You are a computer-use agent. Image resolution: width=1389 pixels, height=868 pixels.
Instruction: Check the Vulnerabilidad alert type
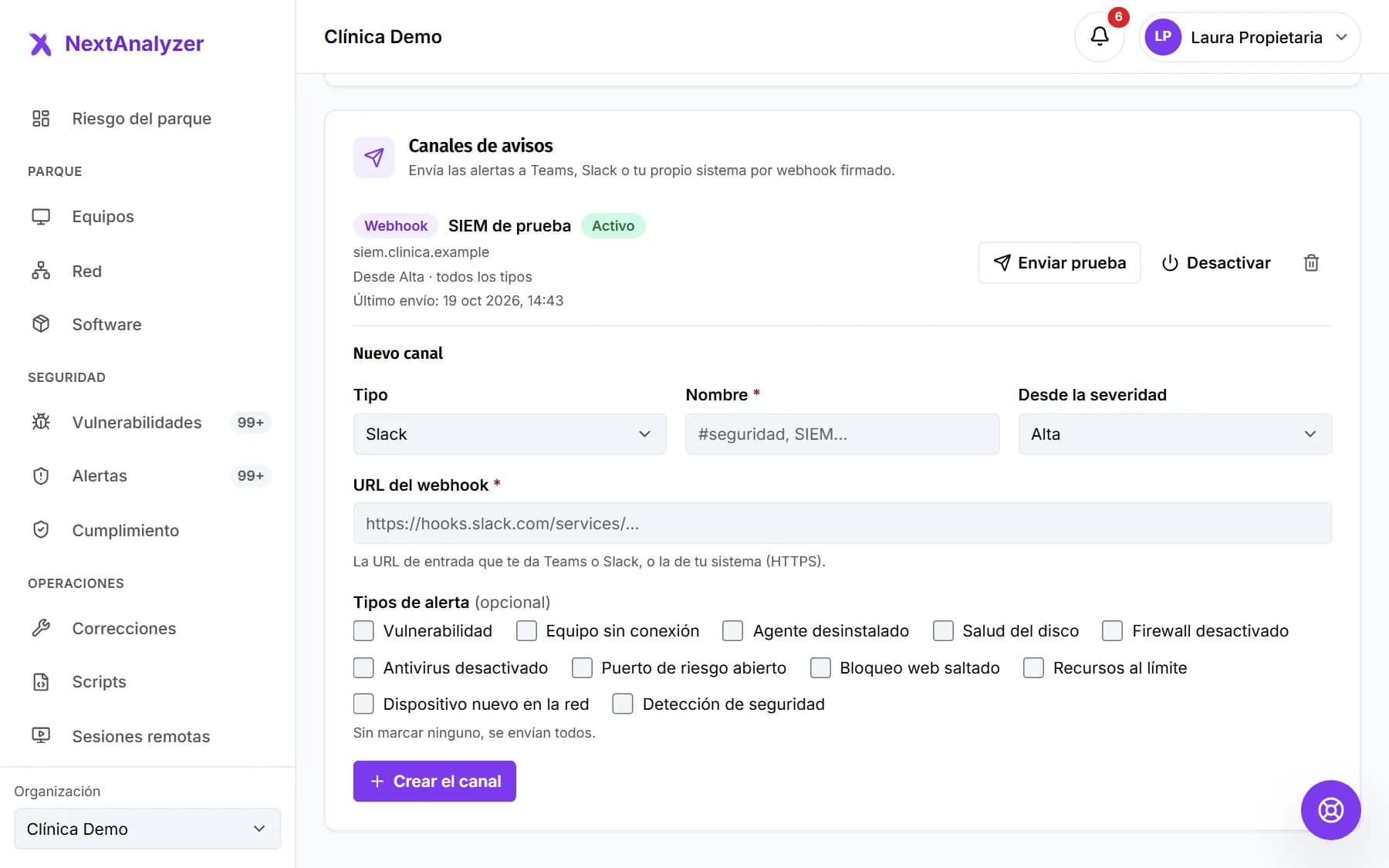[363, 631]
